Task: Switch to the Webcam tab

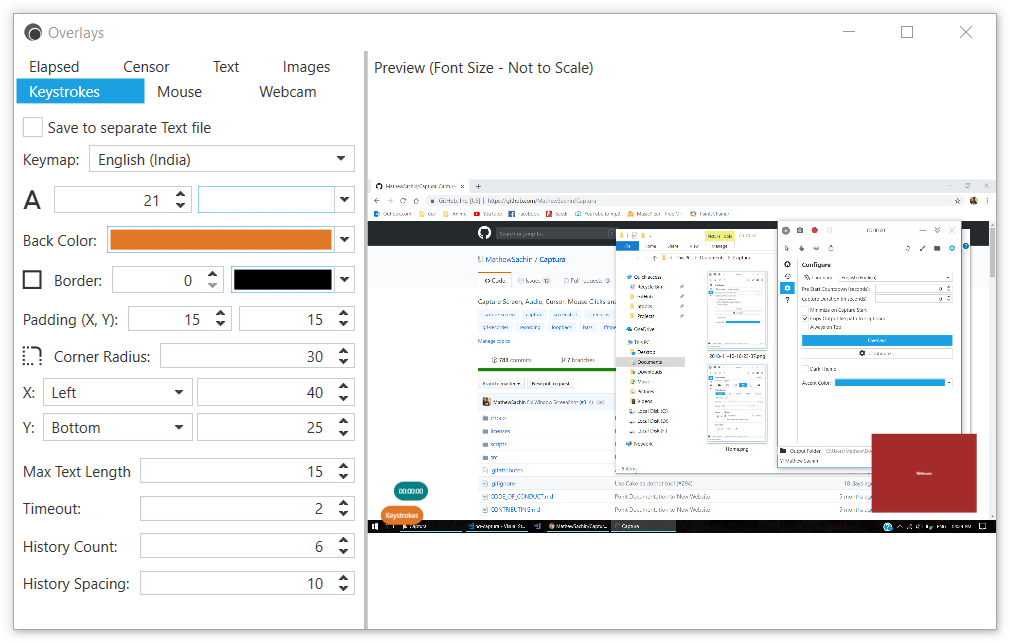Action: click(x=288, y=92)
